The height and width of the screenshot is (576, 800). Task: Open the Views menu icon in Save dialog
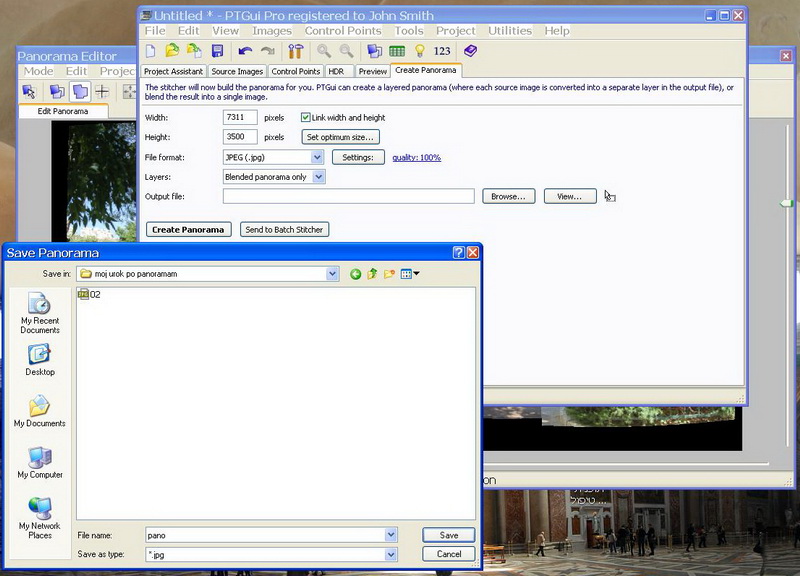pos(410,274)
